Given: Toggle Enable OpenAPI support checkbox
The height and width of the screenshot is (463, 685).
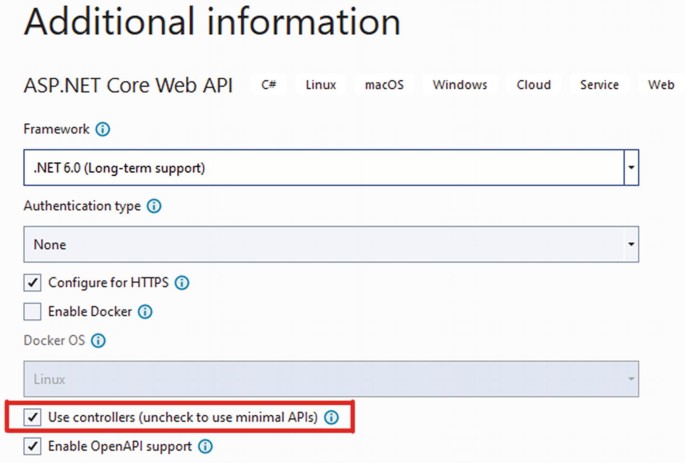Looking at the screenshot, I should [x=32, y=446].
